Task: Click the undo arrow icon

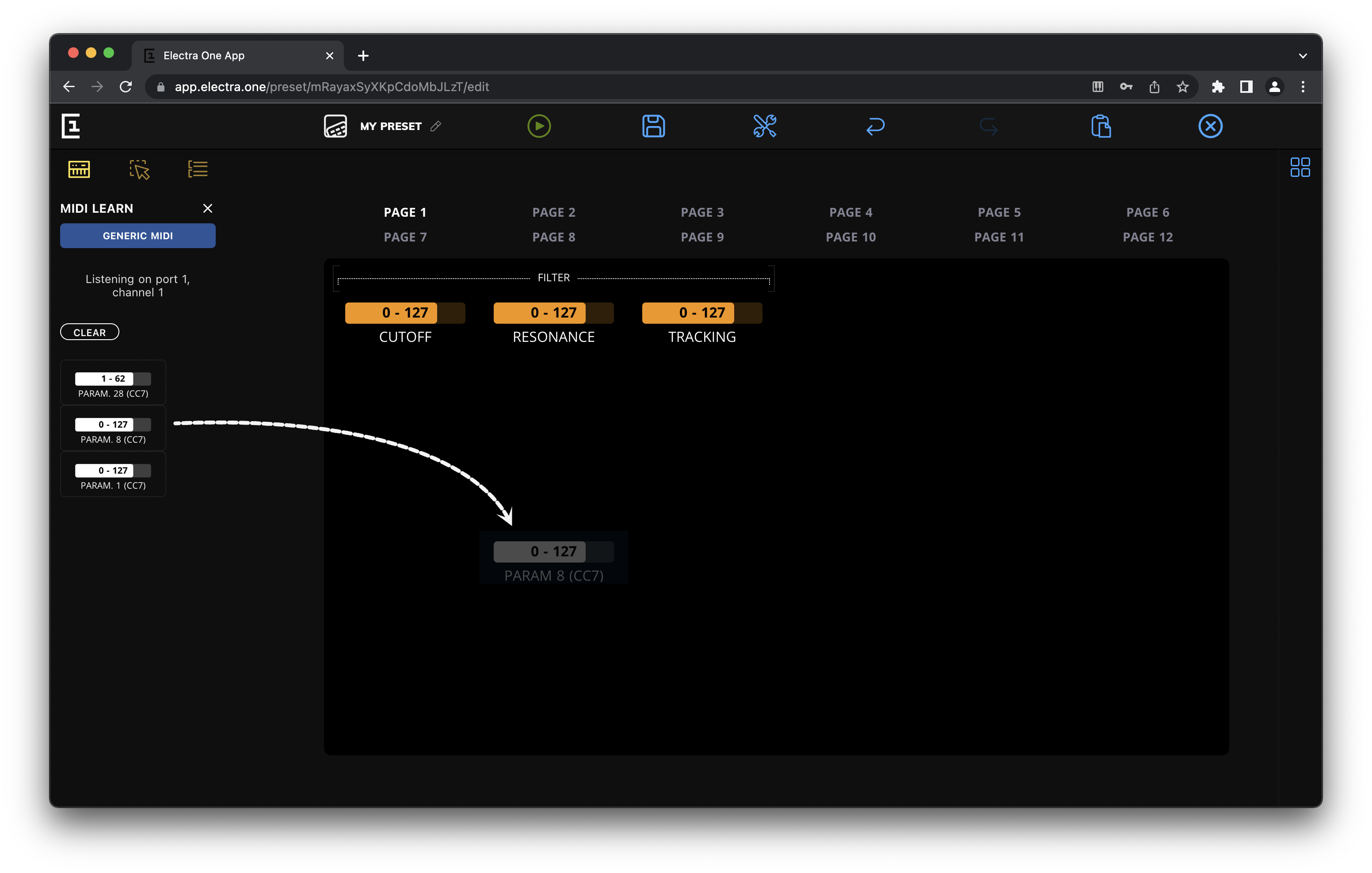Action: click(875, 126)
